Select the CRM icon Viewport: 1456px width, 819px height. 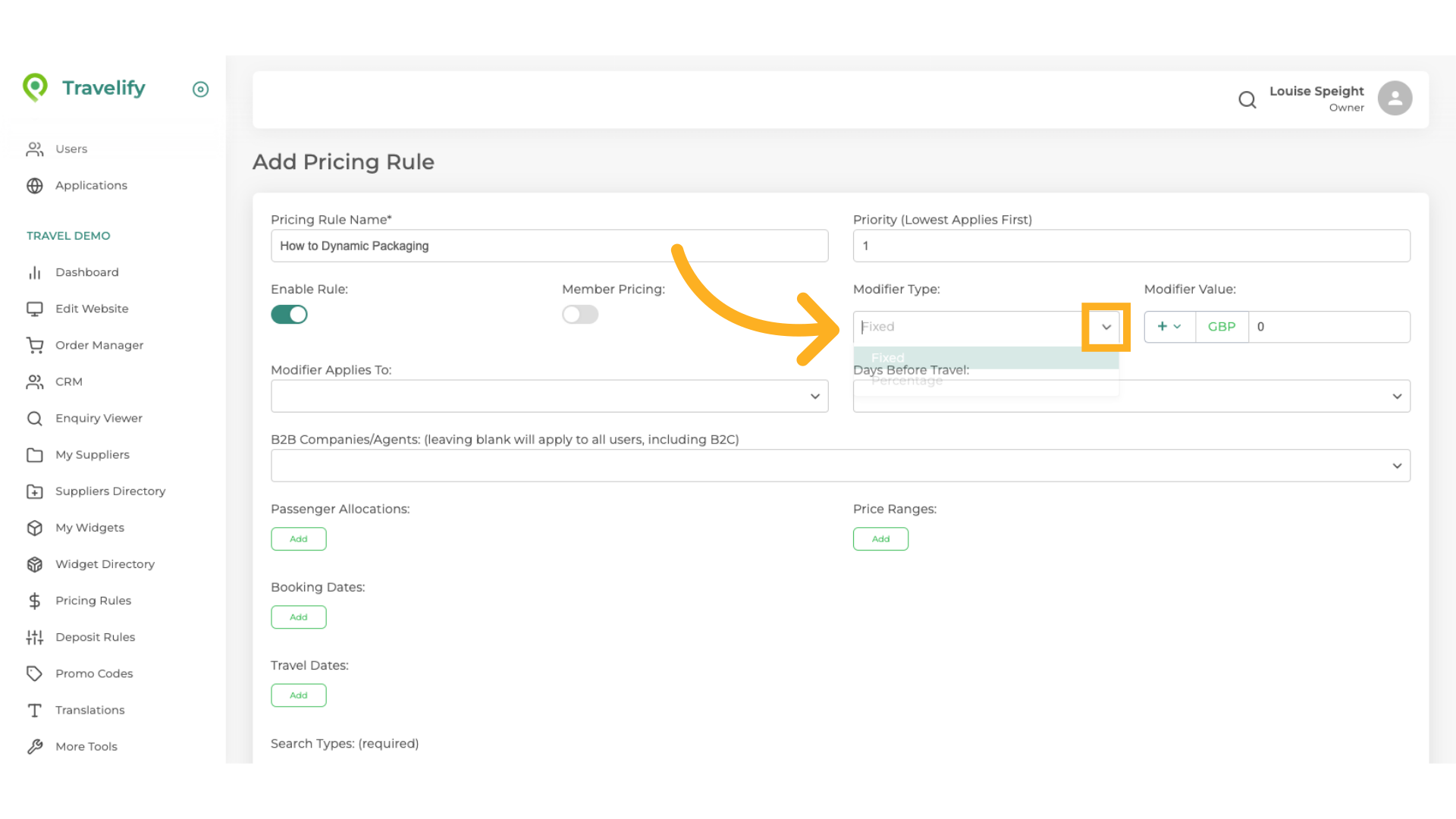(35, 381)
